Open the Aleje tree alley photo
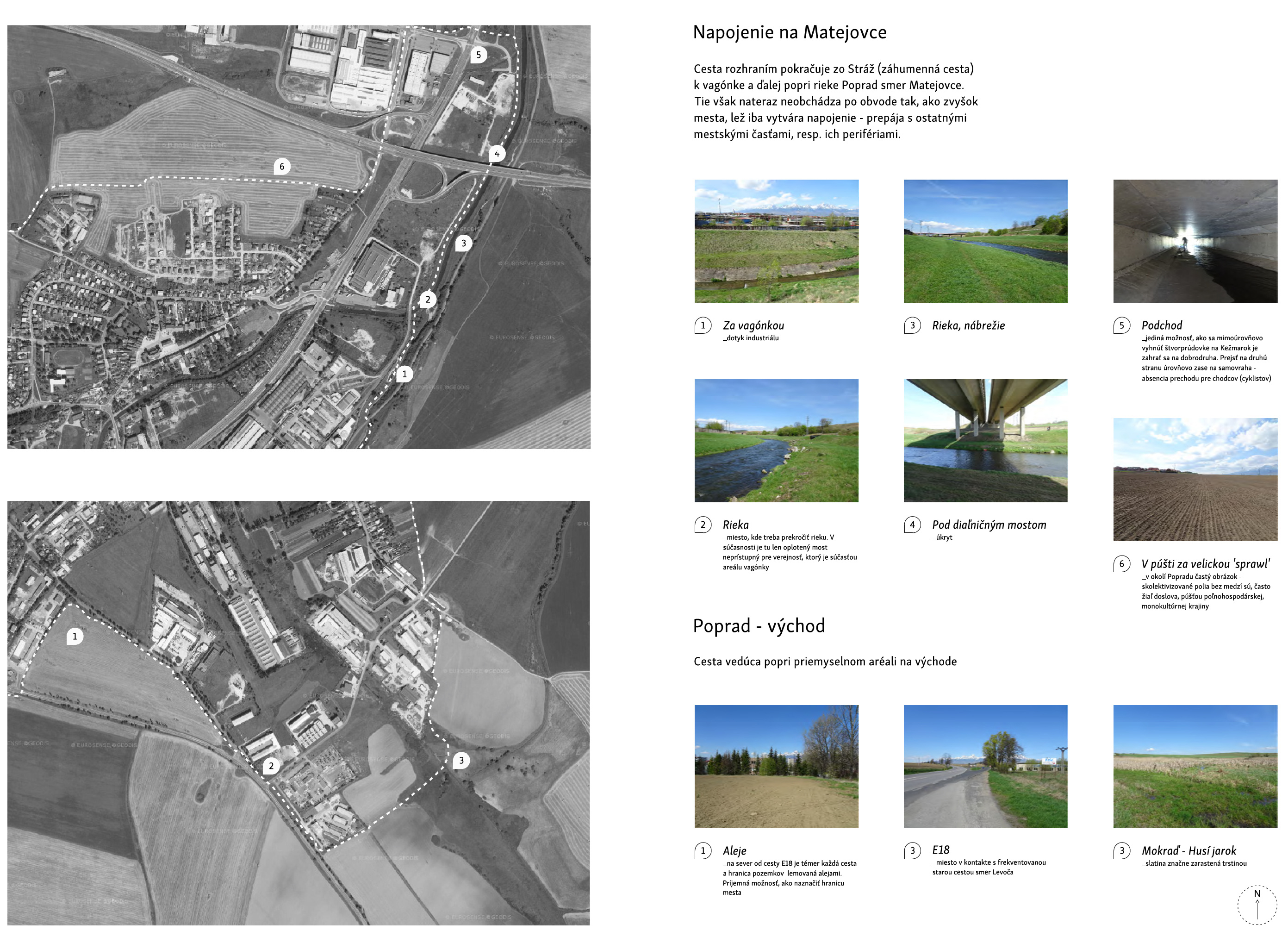Image resolution: width=1288 pixels, height=937 pixels. 776,766
